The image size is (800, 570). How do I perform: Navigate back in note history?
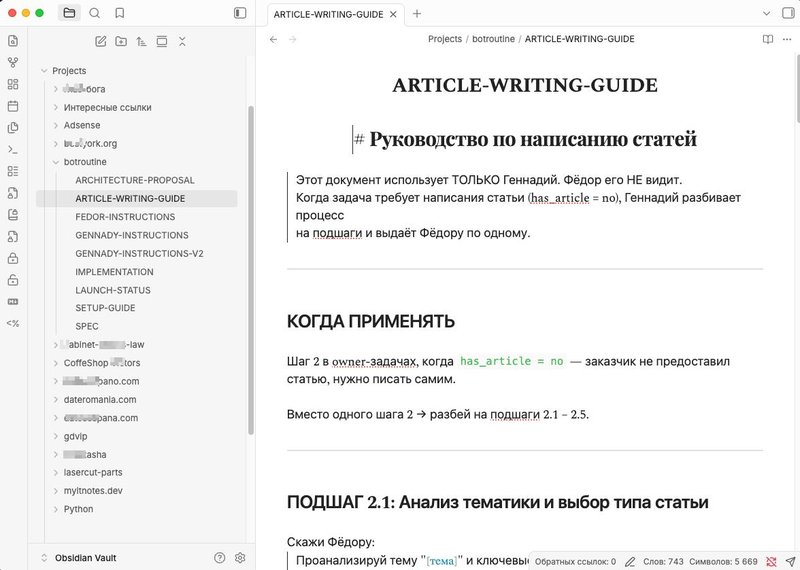click(273, 39)
